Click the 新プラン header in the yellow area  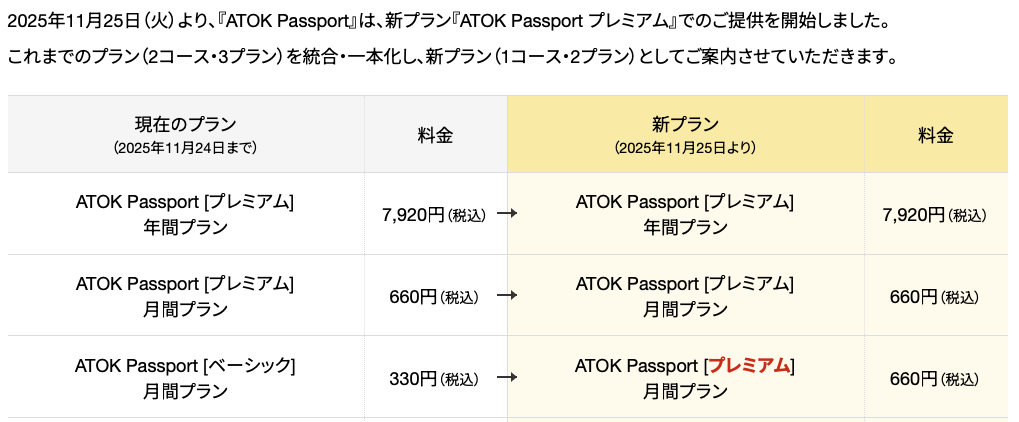685,125
